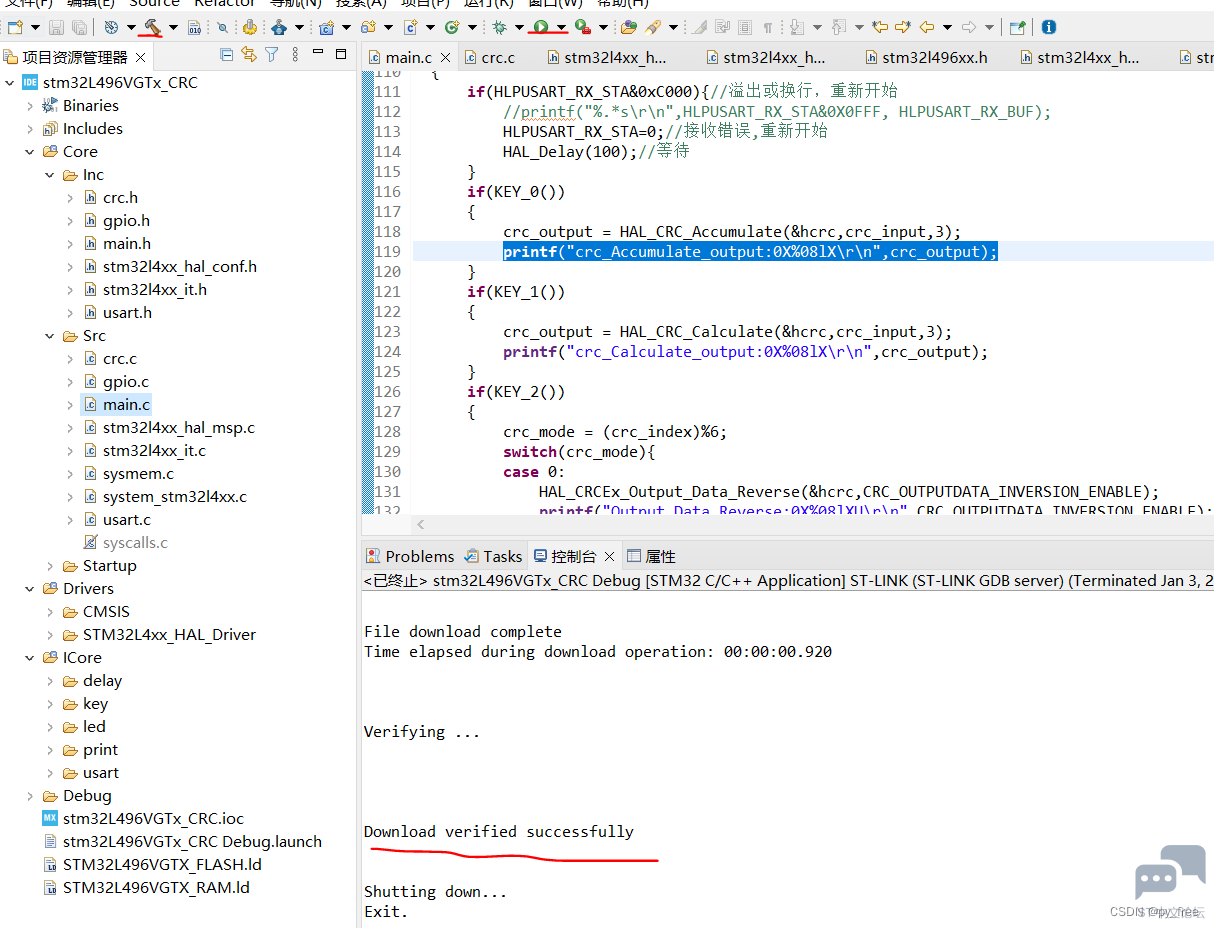
Task: Select usart.c in the Src folder
Action: (127, 520)
